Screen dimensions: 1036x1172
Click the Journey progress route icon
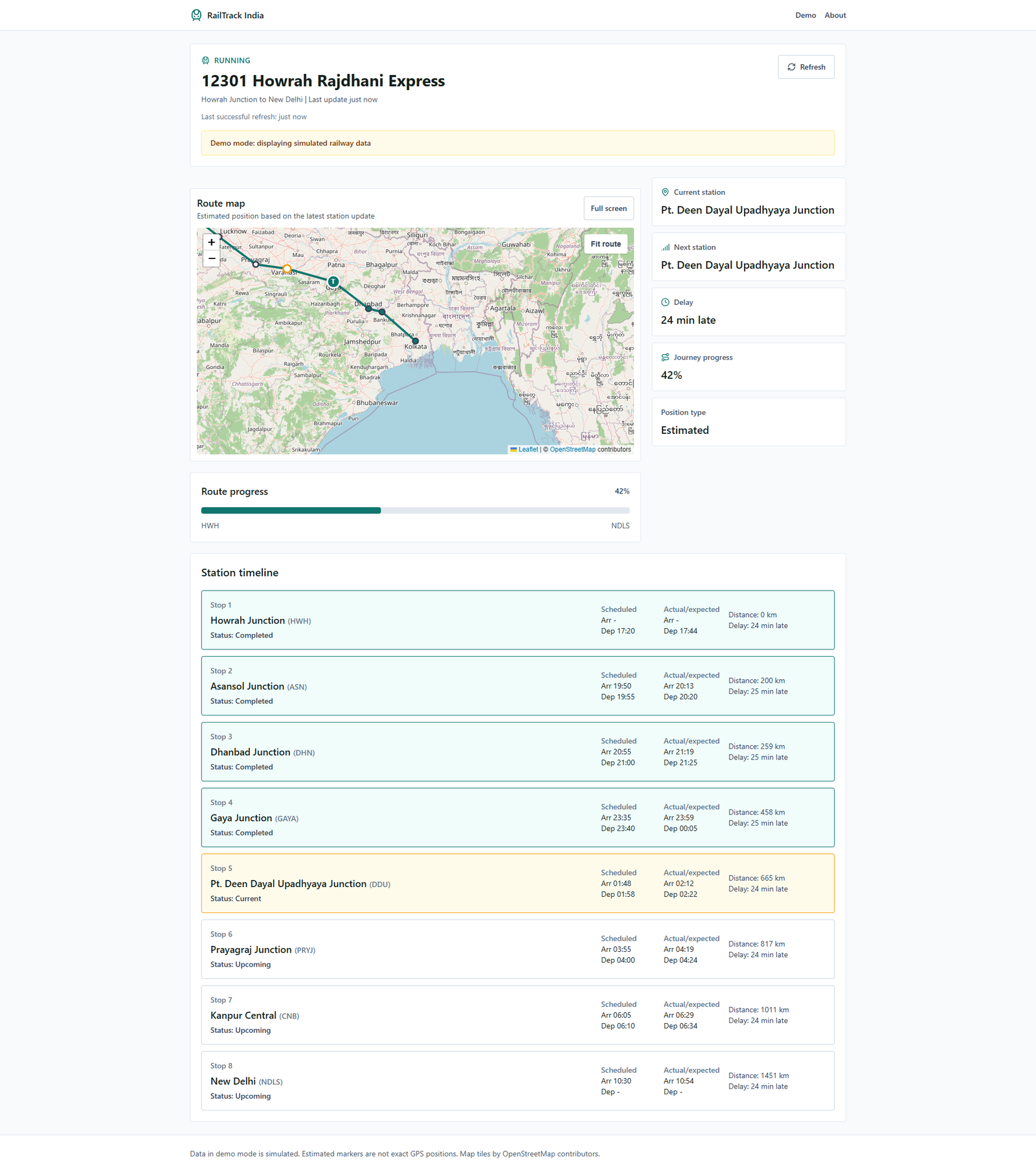pyautogui.click(x=665, y=357)
